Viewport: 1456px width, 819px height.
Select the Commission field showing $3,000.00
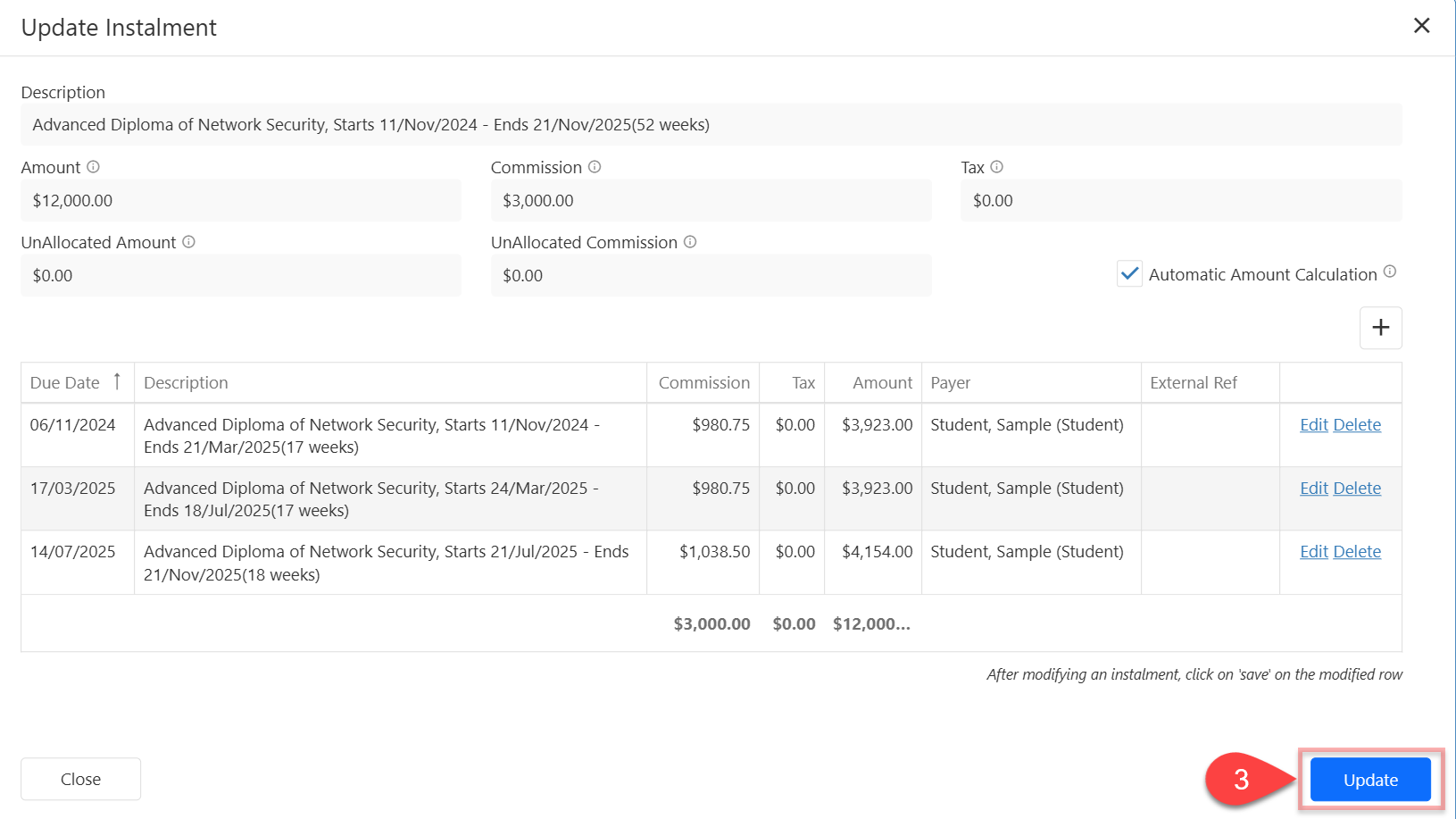(711, 201)
